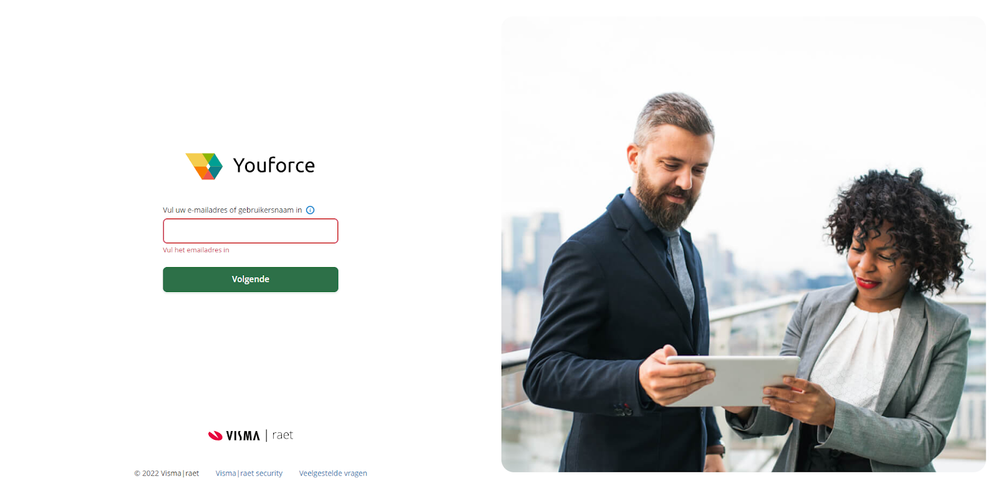This screenshot has height=488, width=998.
Task: Click the 'Vul uw e-mailadres of gebruikersnaam in' label
Action: [x=232, y=210]
